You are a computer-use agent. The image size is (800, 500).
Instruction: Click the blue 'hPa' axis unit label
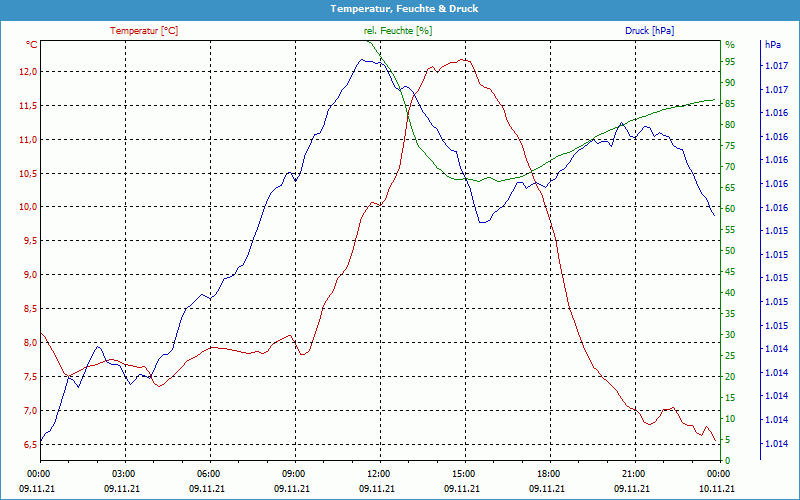pyautogui.click(x=773, y=45)
